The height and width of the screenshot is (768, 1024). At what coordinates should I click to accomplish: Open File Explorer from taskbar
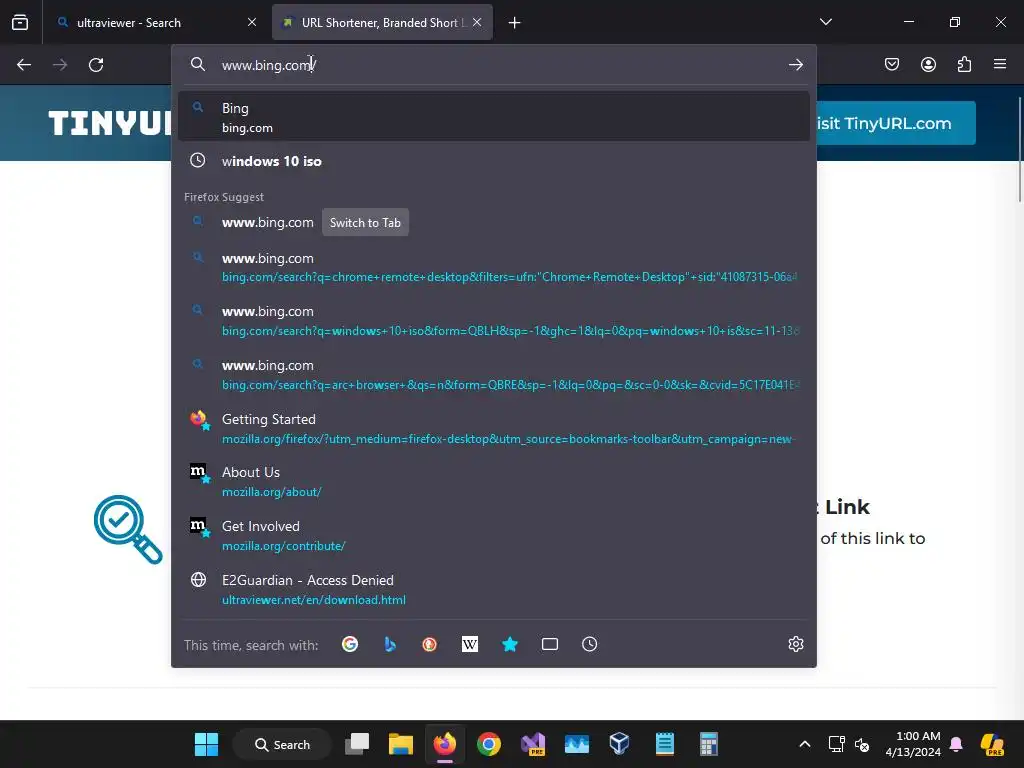[401, 744]
